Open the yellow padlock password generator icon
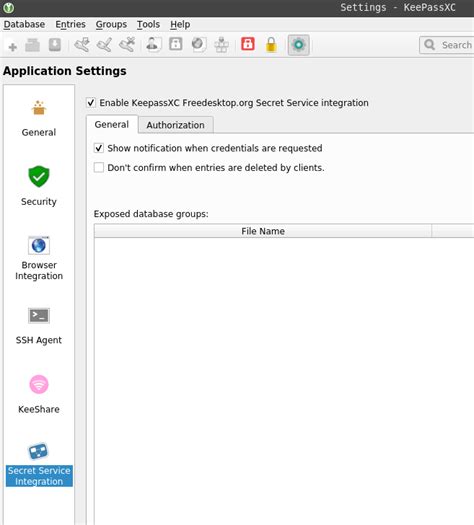 [271, 45]
